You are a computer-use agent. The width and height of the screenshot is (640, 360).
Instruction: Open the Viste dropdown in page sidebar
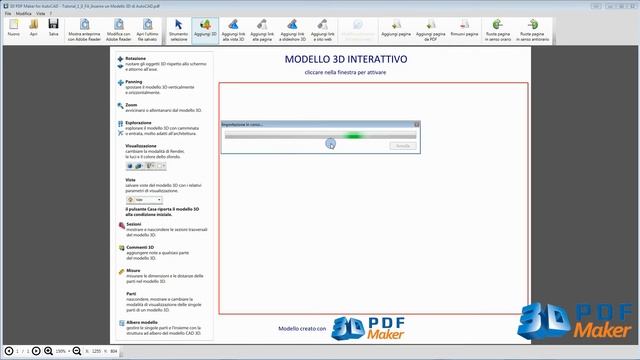[x=144, y=200]
